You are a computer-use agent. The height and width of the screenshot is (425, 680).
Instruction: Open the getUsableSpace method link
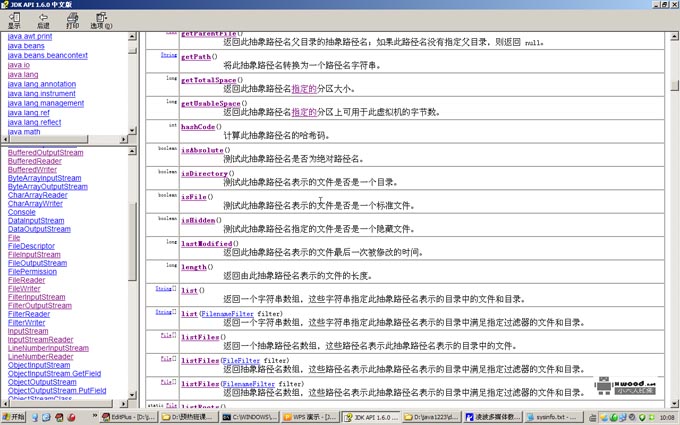tap(210, 104)
